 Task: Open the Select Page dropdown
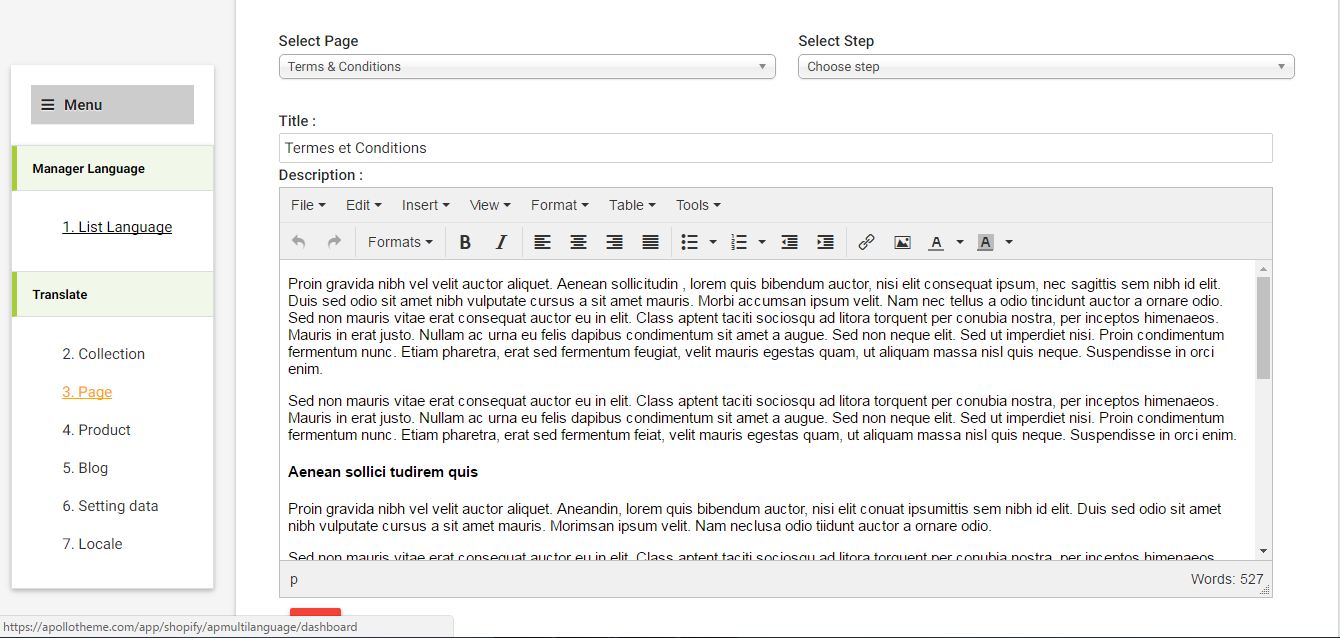tap(526, 67)
